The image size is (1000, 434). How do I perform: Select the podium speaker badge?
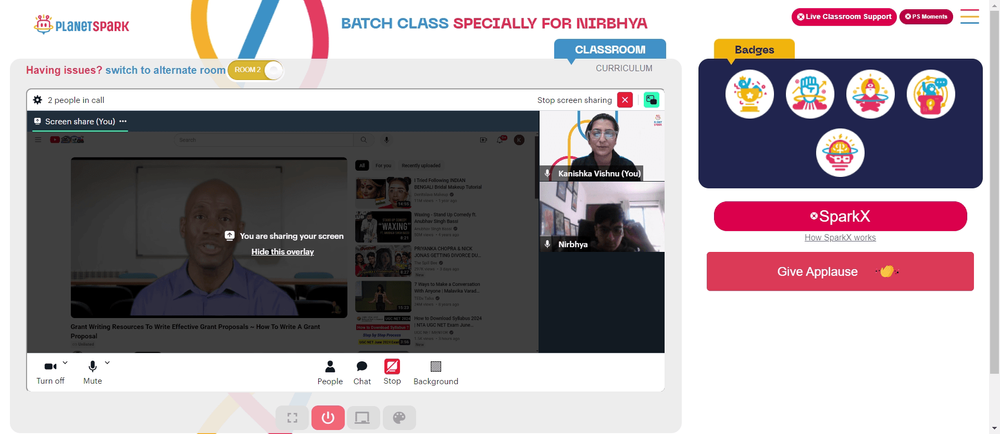click(930, 94)
